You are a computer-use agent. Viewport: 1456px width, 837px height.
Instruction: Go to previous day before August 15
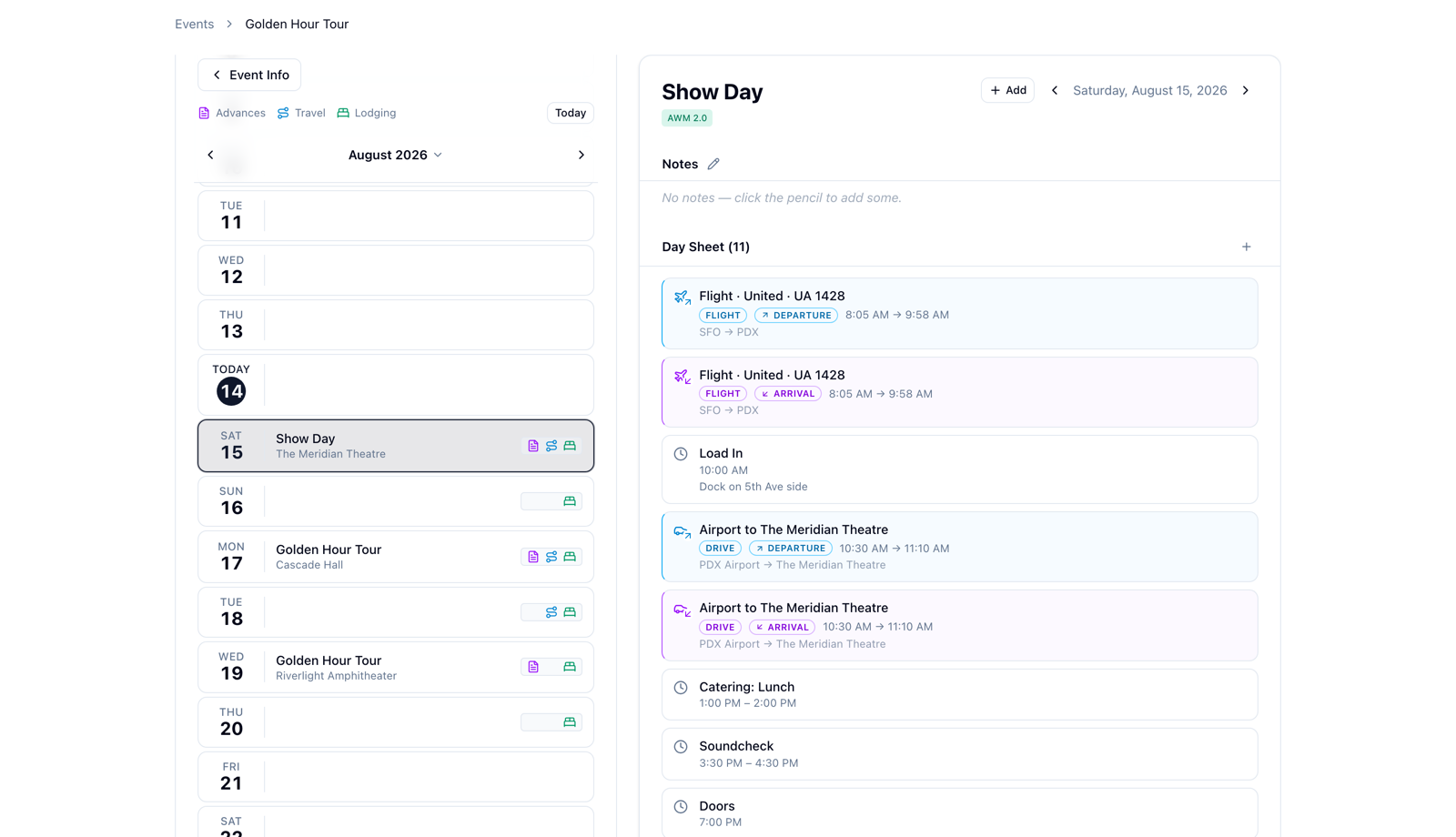[1055, 90]
